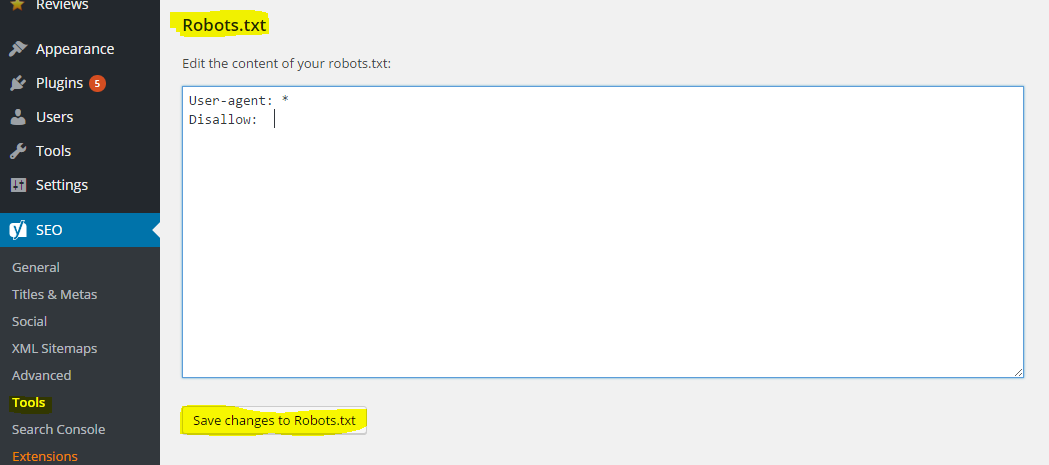Open the SEO Extensions link
Screen dimensions: 1049x465
pyautogui.click(x=44, y=456)
